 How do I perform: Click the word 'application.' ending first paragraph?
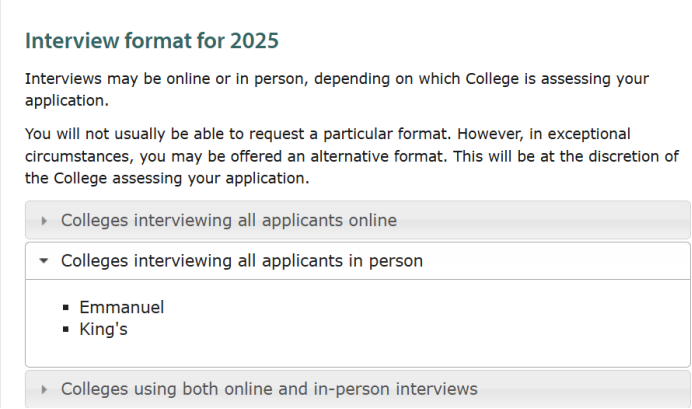[x=66, y=100]
